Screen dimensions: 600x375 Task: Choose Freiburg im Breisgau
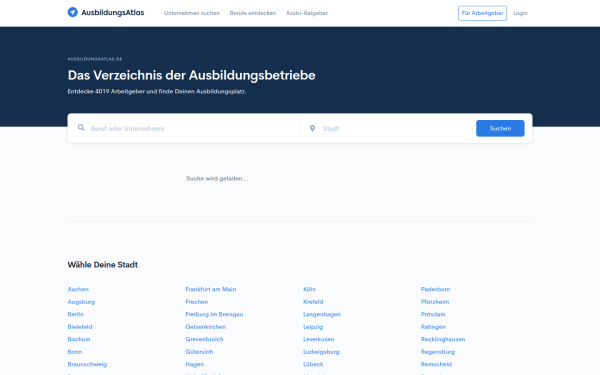(x=214, y=314)
